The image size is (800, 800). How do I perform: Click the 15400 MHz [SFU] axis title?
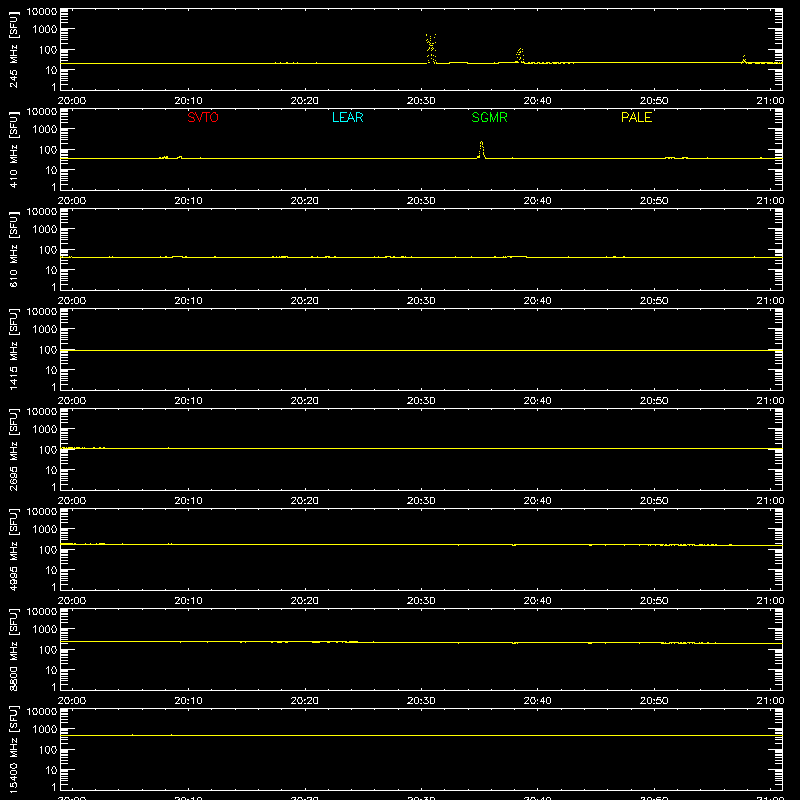pyautogui.click(x=14, y=749)
